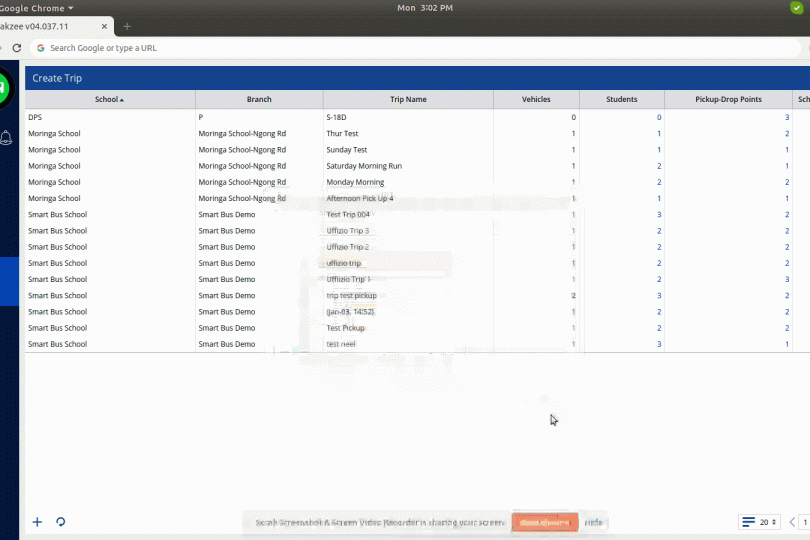Viewport: 810px width, 540px height.
Task: Open a new browser tab
Action: (127, 26)
